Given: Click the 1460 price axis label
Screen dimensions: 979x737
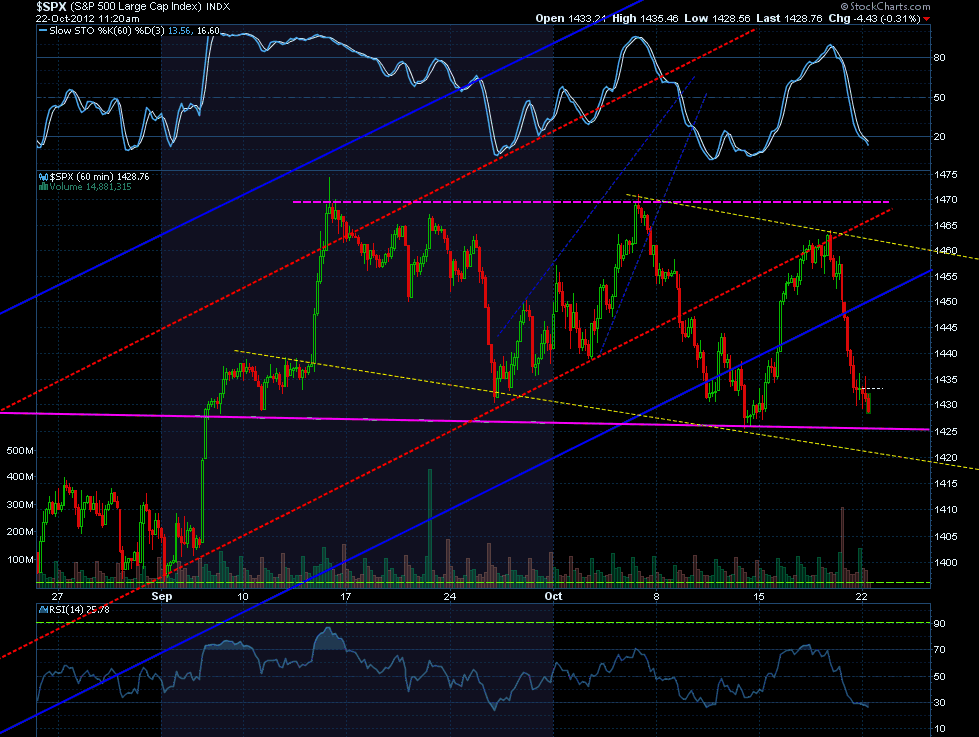Looking at the screenshot, I should pos(946,250).
